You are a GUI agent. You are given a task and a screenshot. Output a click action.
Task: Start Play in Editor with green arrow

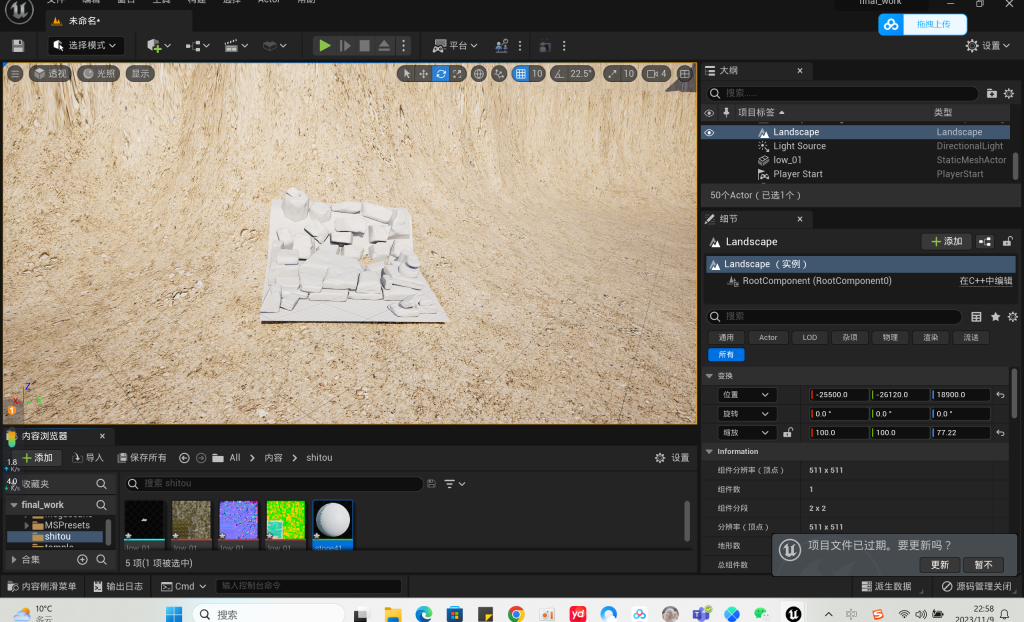click(x=325, y=46)
